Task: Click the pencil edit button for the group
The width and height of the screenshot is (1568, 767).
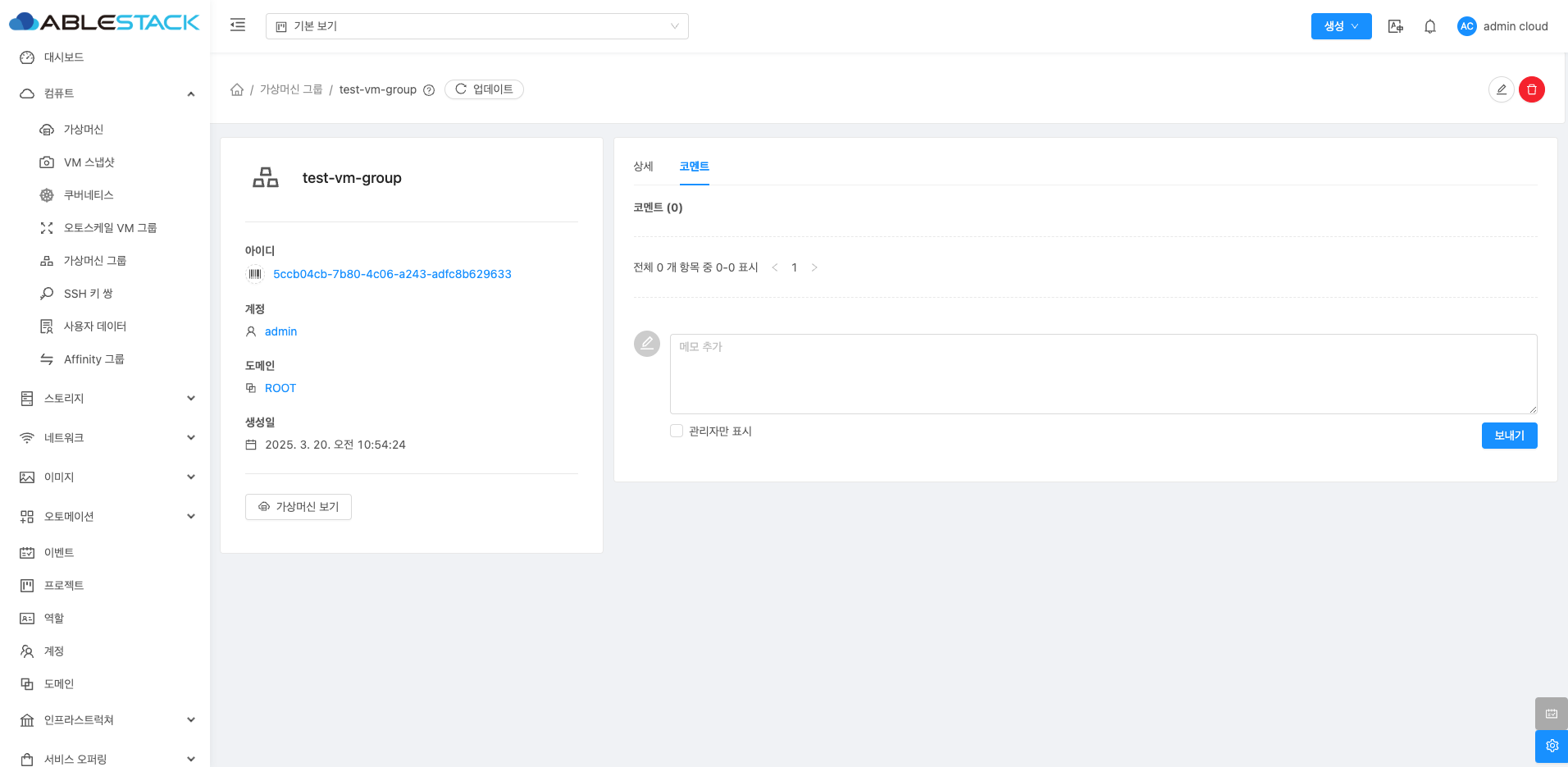Action: 1502,89
